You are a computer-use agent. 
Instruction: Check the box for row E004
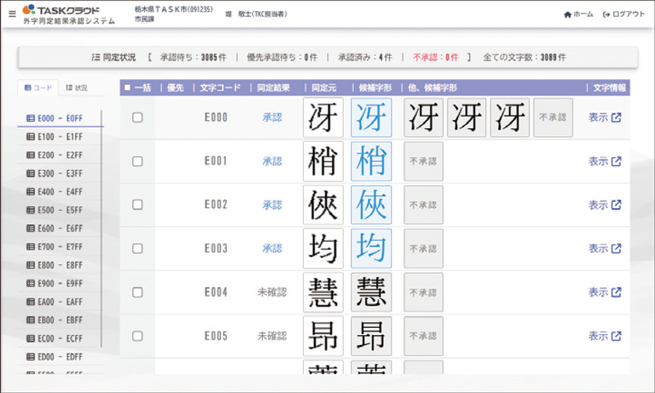(x=137, y=292)
